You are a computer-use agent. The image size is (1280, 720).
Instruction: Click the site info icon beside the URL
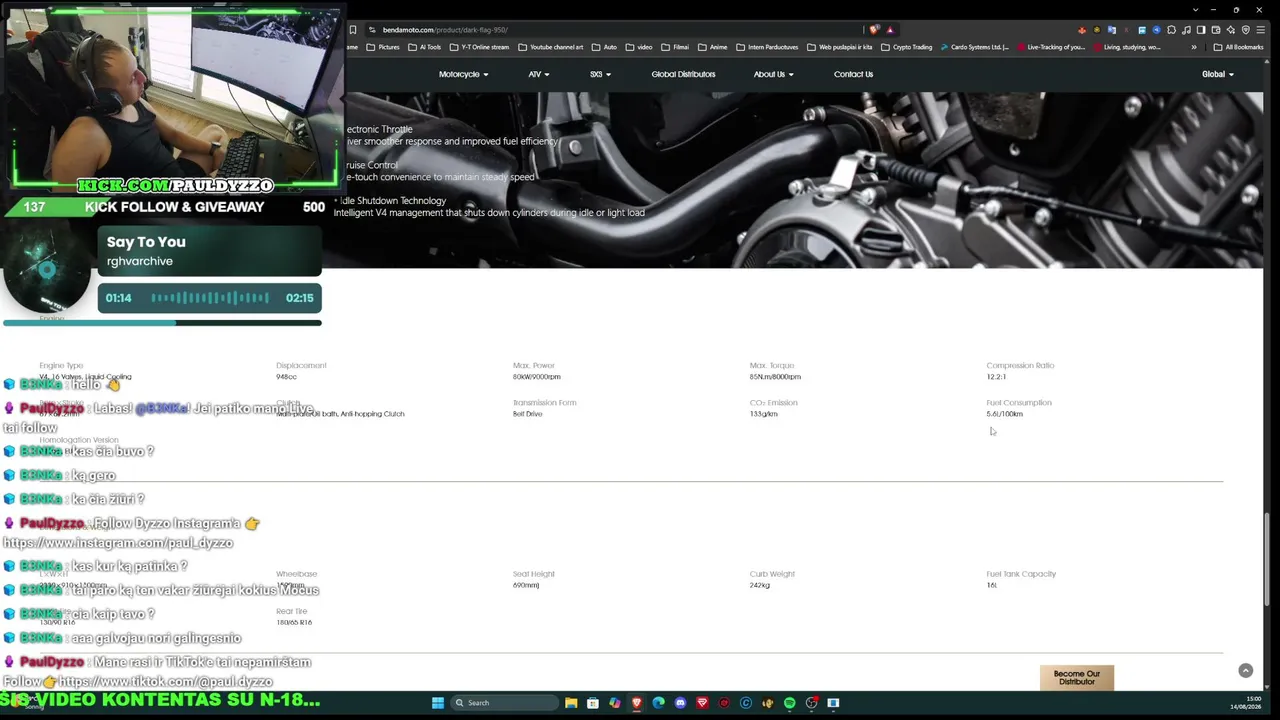[372, 30]
